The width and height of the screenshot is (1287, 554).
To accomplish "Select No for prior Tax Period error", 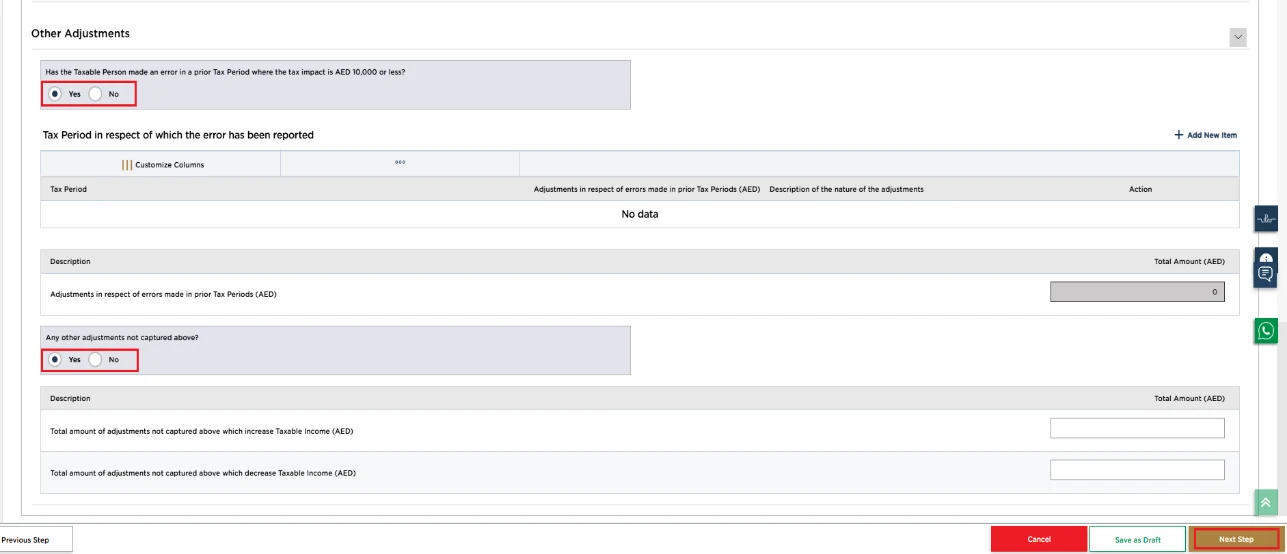I will coord(95,94).
